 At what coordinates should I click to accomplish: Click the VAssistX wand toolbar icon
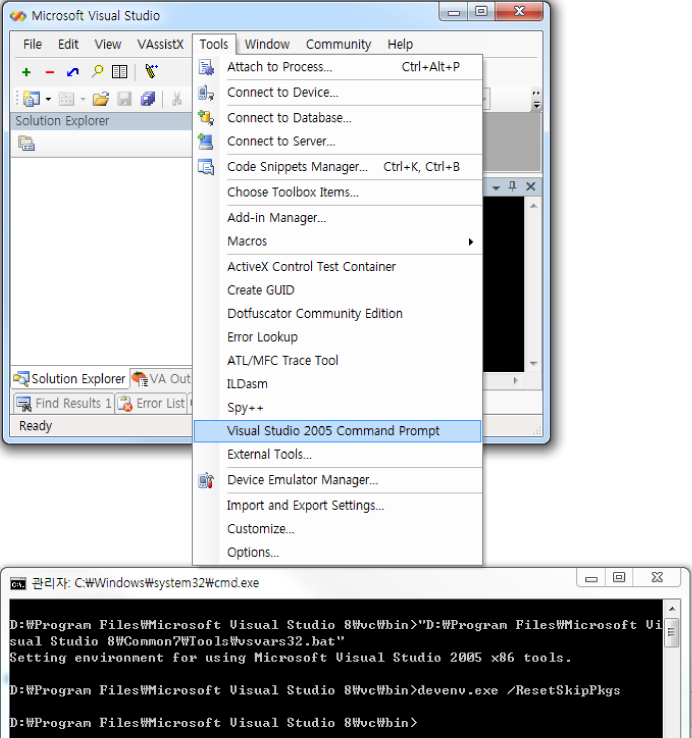[x=151, y=71]
